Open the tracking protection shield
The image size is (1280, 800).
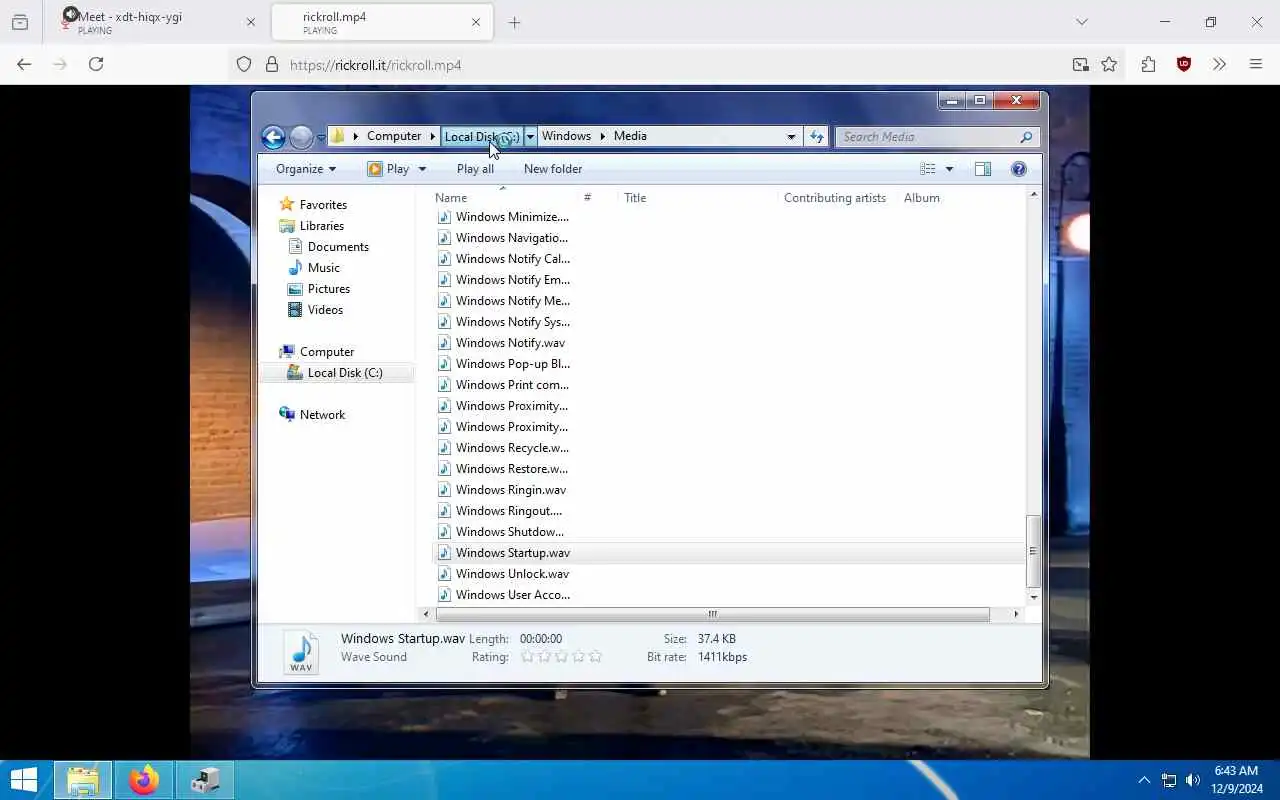[244, 64]
